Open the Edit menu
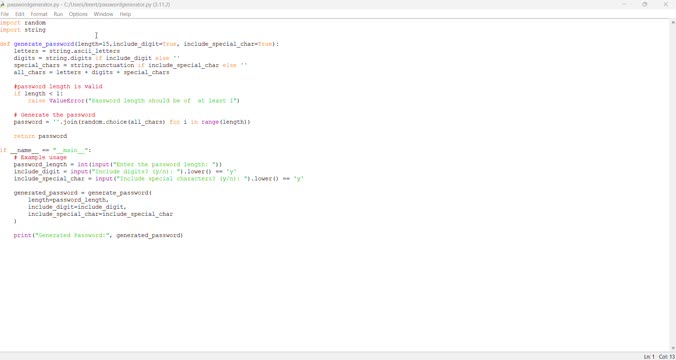The width and height of the screenshot is (676, 360). click(x=19, y=14)
